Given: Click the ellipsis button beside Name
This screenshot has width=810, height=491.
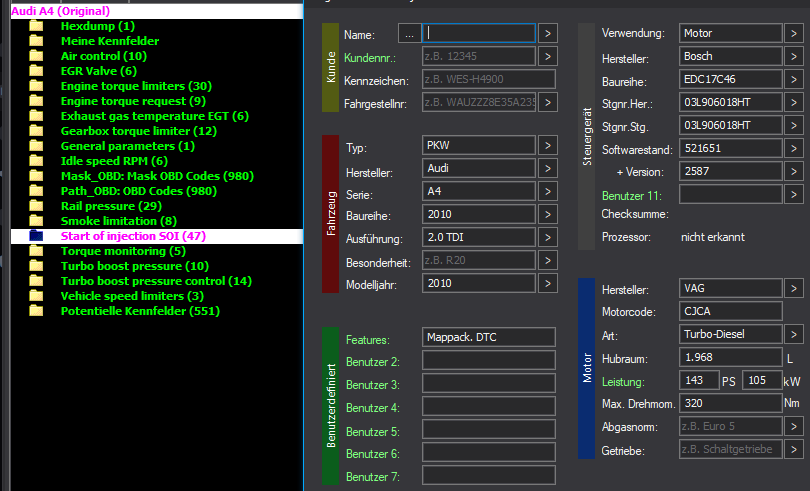Looking at the screenshot, I should (x=408, y=33).
